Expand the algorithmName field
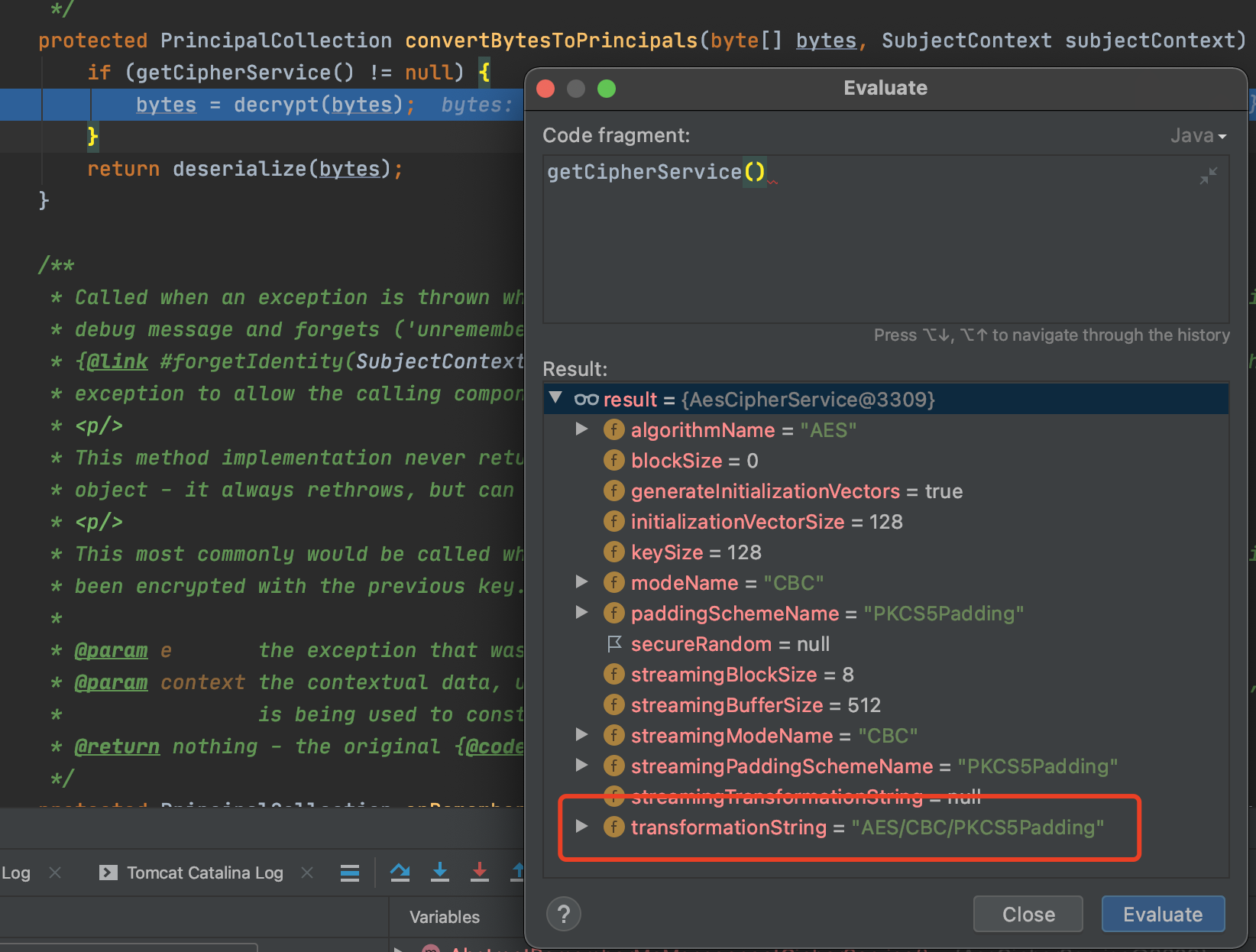 coord(582,429)
